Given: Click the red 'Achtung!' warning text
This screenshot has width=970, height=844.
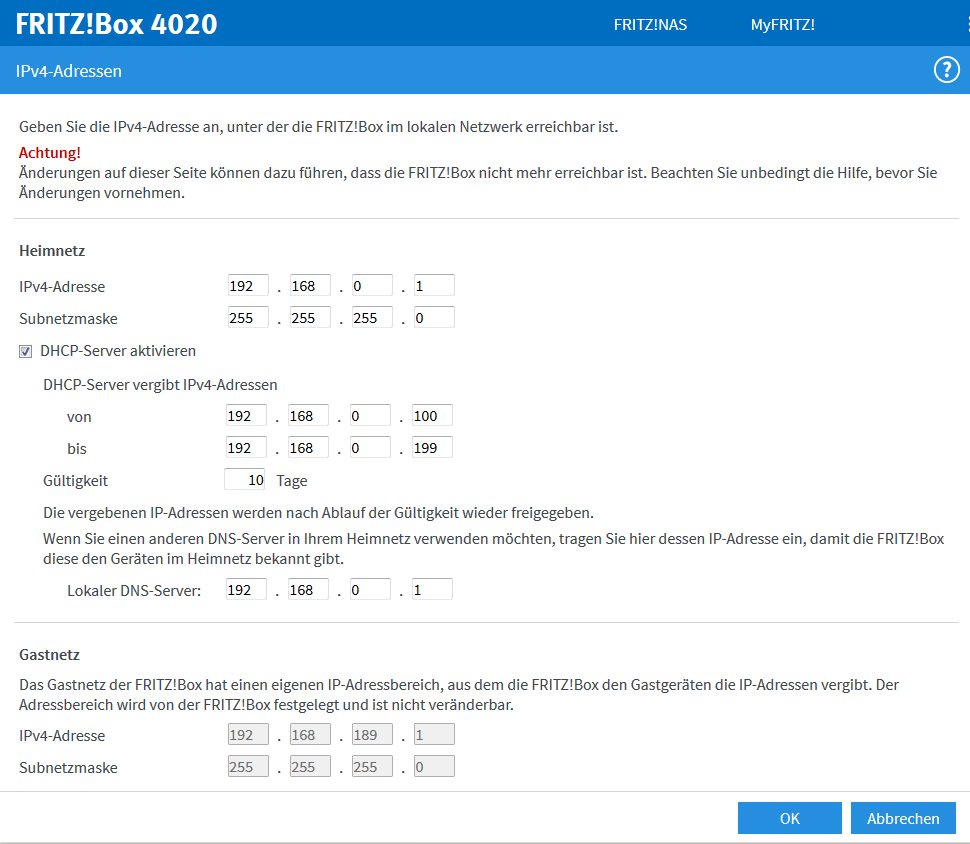Looking at the screenshot, I should pyautogui.click(x=49, y=152).
